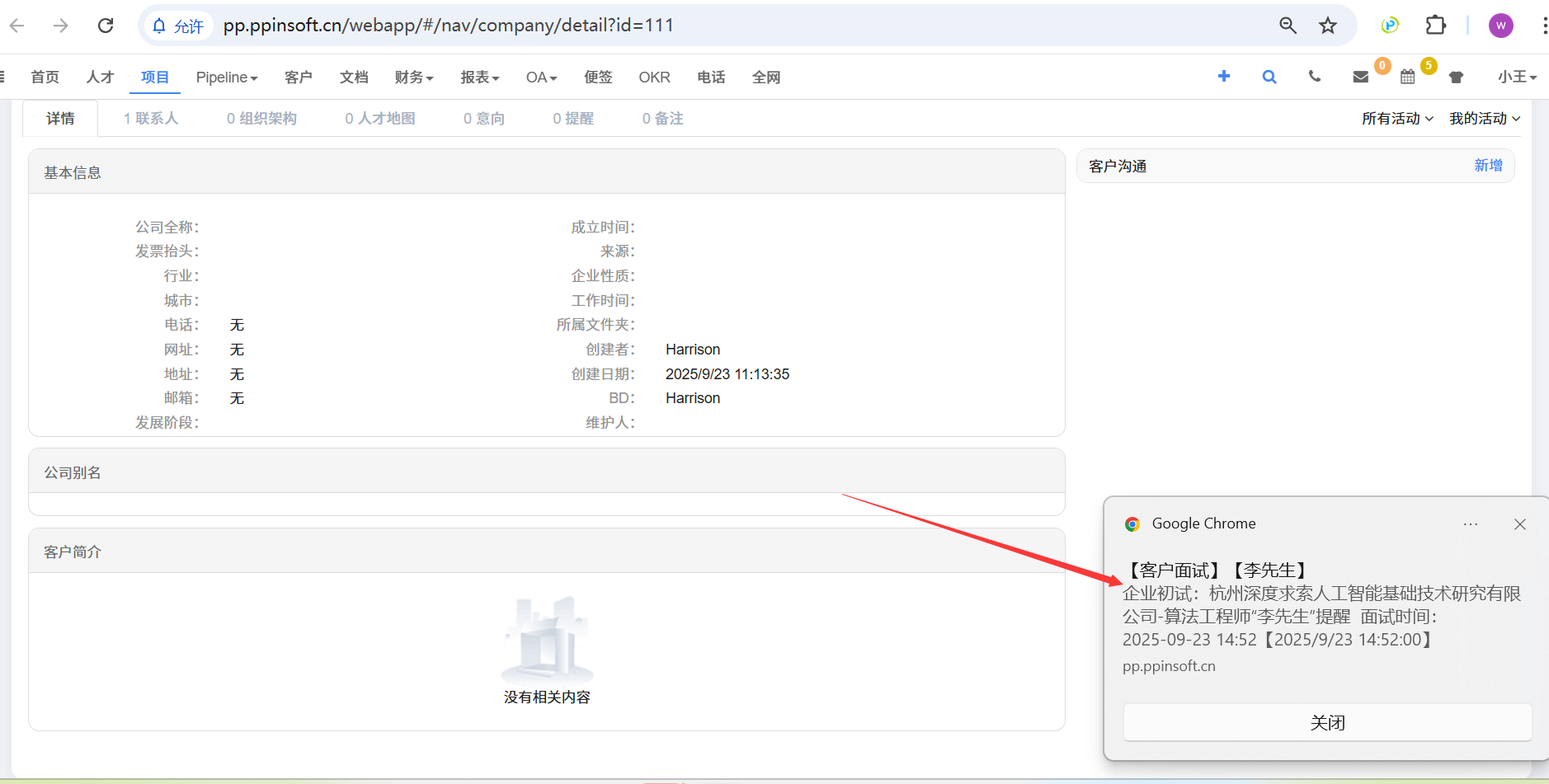Click the T-shirt theme icon
The width and height of the screenshot is (1549, 784).
(1456, 77)
